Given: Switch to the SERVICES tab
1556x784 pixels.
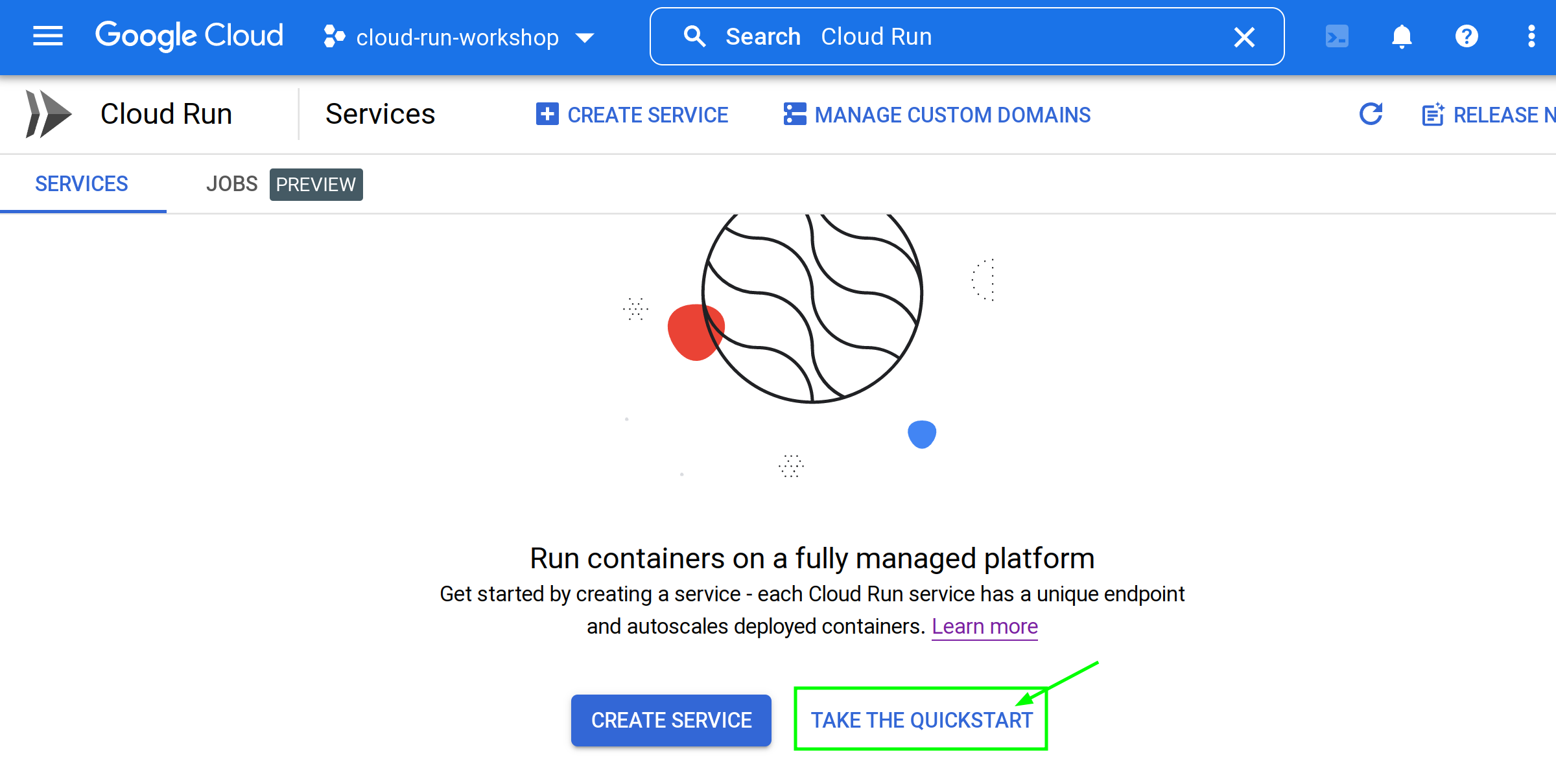Looking at the screenshot, I should tap(82, 184).
